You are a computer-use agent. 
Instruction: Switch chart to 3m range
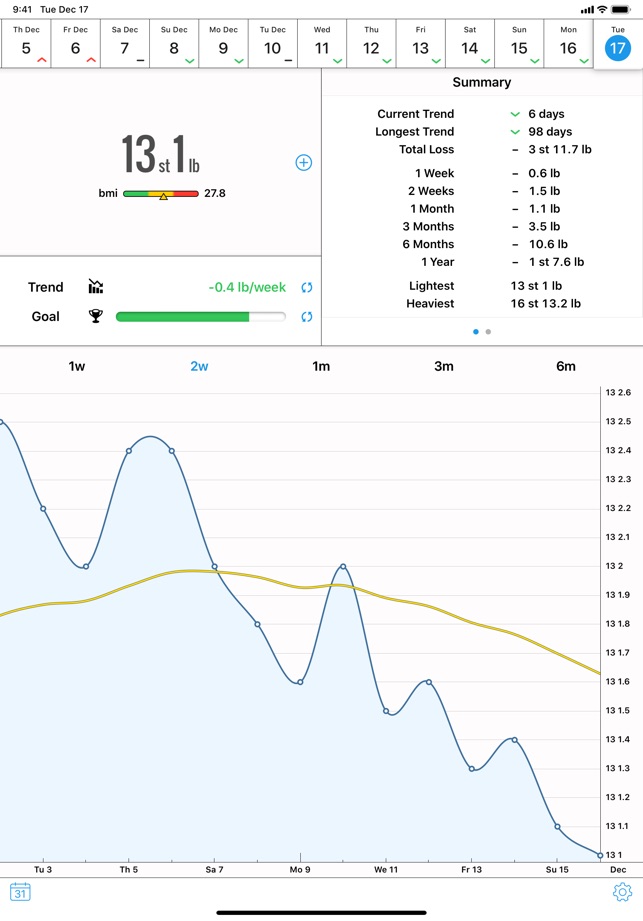[444, 366]
